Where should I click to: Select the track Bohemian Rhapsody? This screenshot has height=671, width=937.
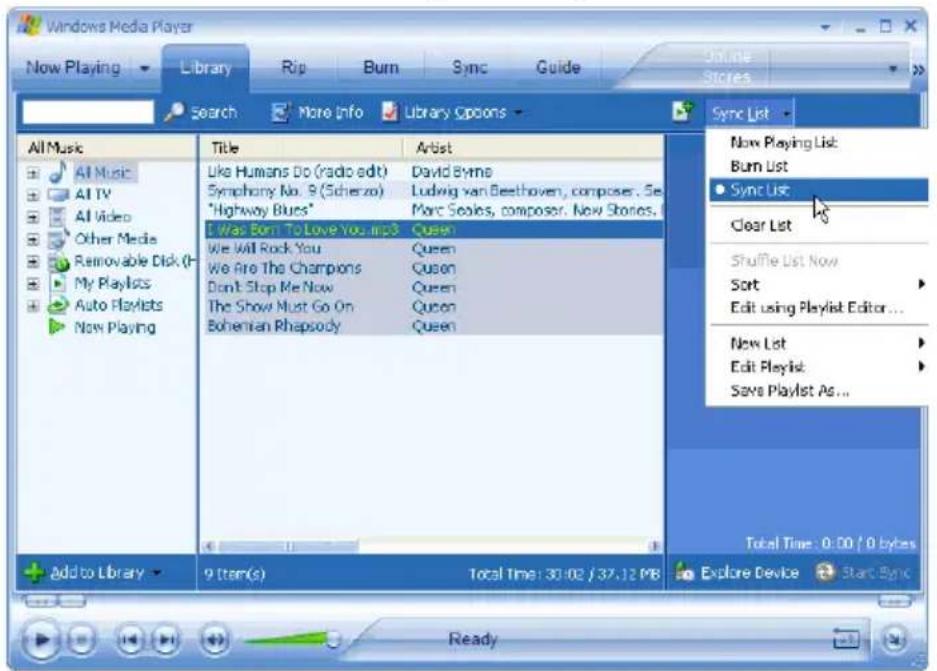[434, 326]
